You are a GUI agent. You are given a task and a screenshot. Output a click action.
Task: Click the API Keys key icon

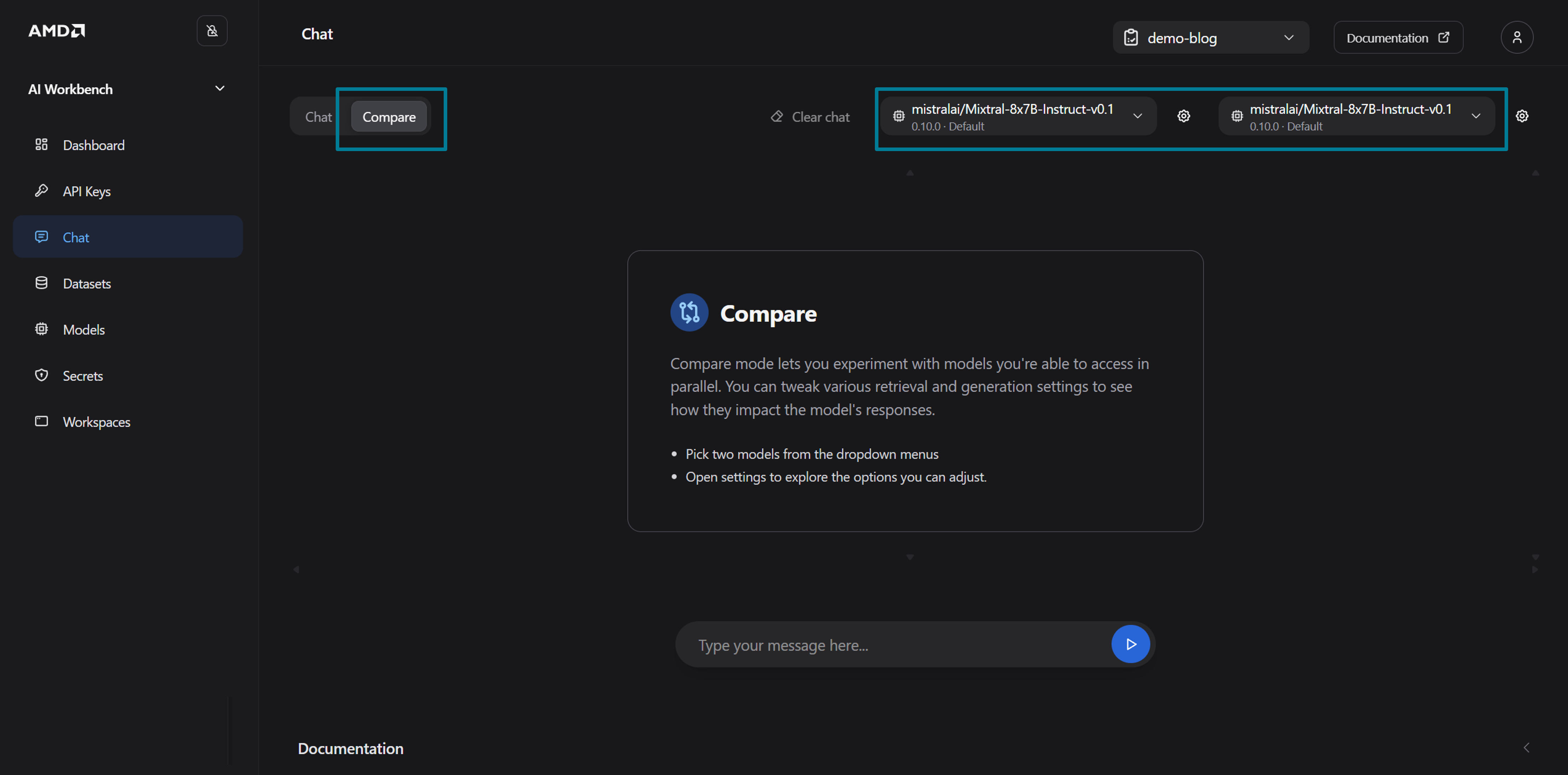[41, 191]
